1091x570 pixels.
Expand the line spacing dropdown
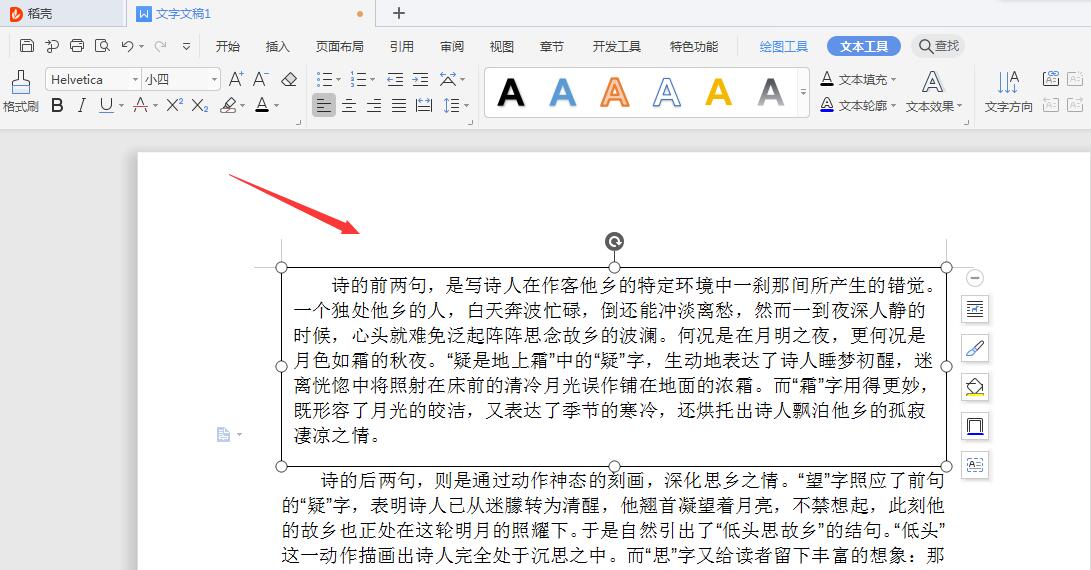[466, 105]
